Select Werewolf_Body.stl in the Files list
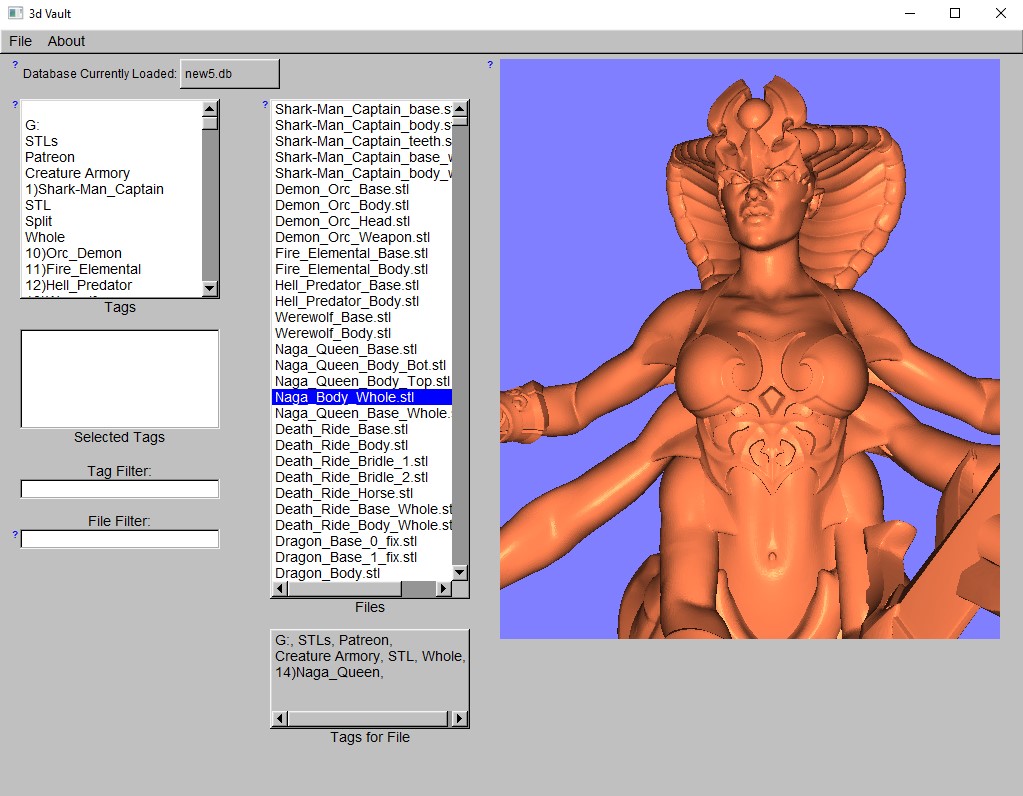The width and height of the screenshot is (1023, 796). tap(333, 333)
